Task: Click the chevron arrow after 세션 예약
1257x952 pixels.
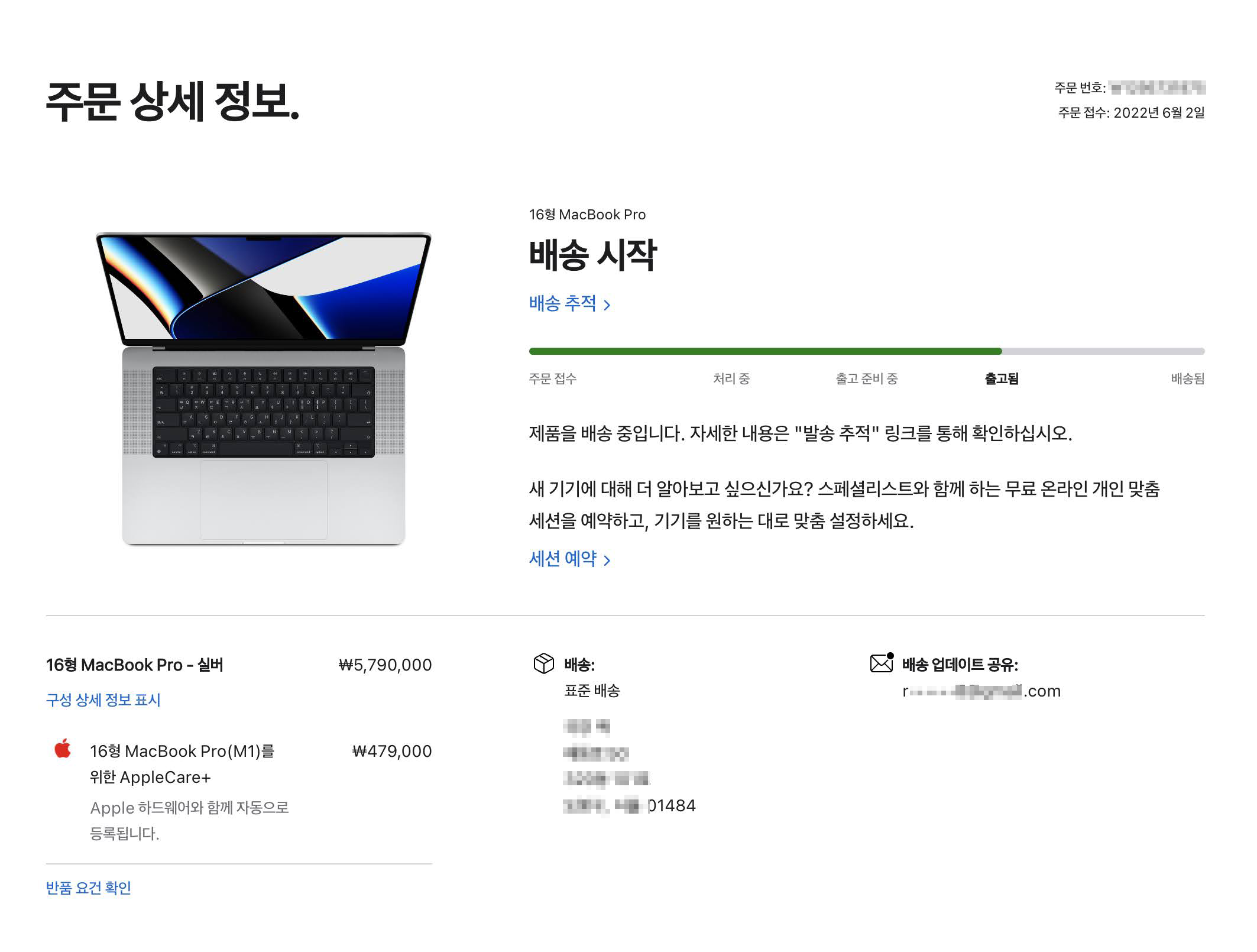Action: [x=607, y=561]
